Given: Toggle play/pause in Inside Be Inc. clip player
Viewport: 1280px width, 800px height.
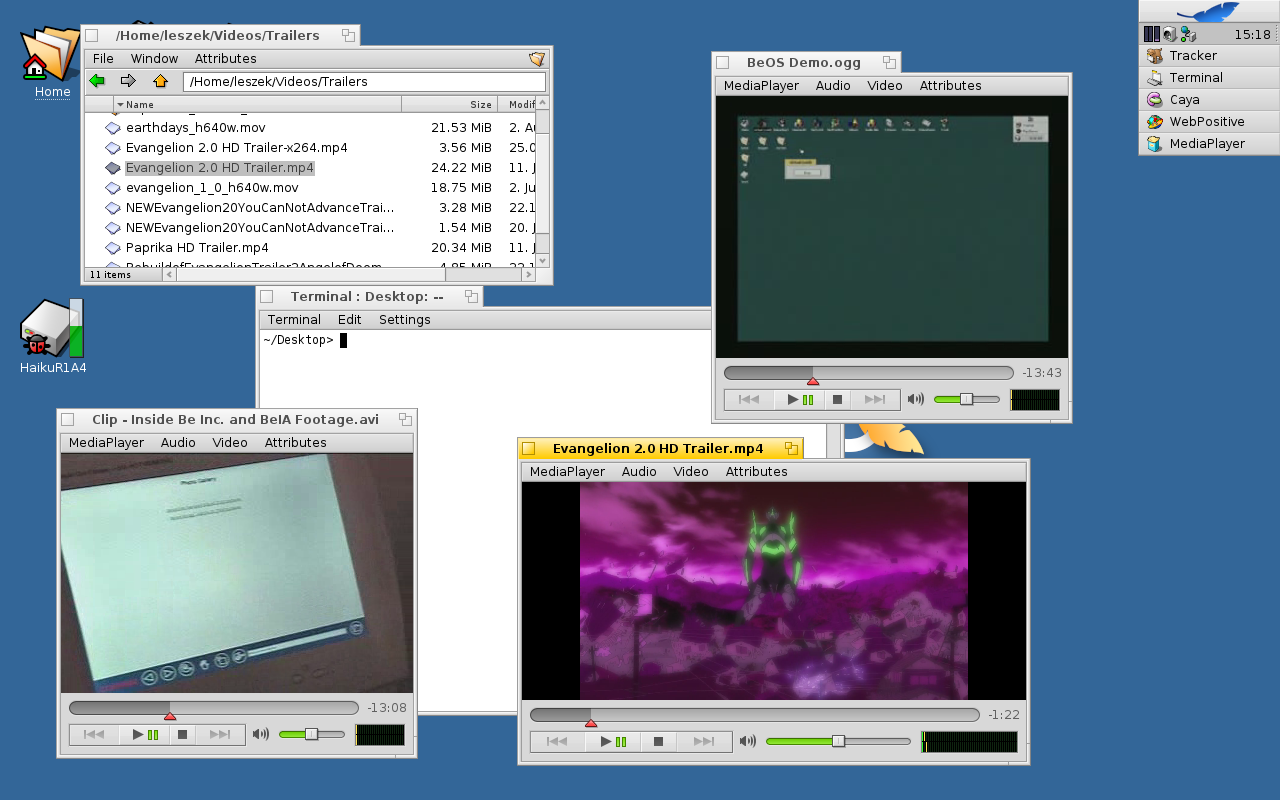Looking at the screenshot, I should 145,735.
